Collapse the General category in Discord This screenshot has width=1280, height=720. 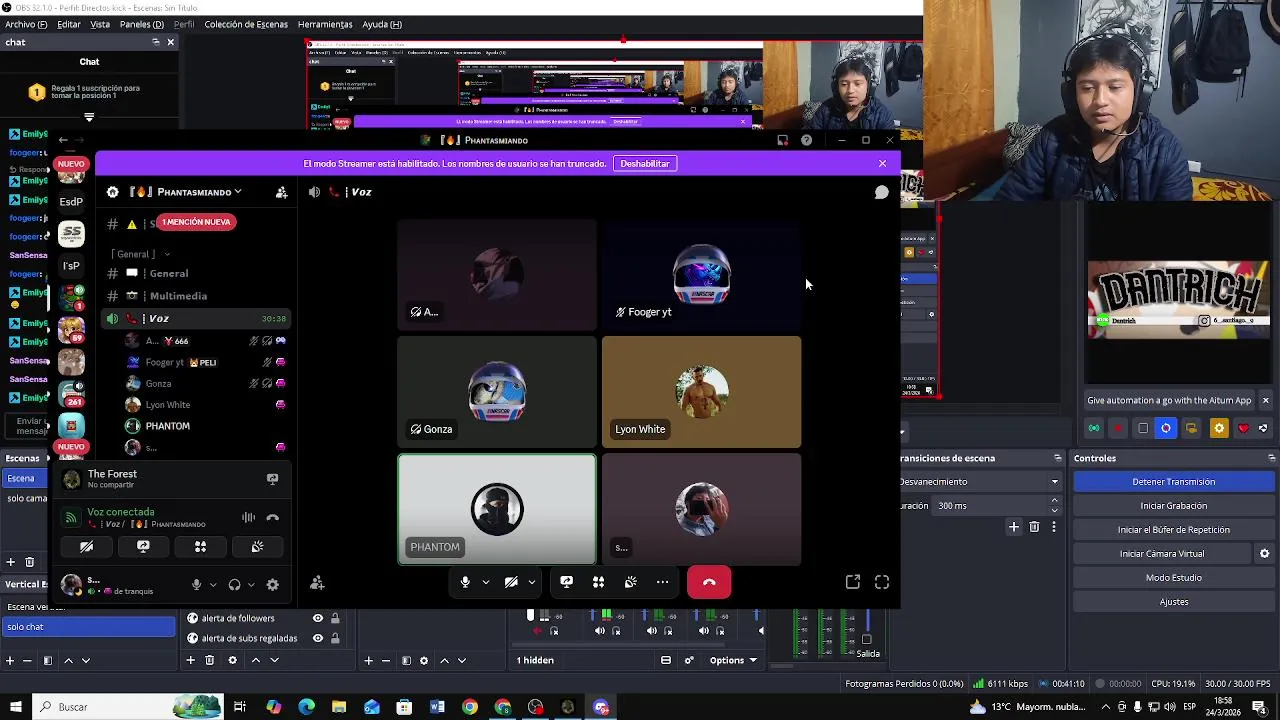140,254
